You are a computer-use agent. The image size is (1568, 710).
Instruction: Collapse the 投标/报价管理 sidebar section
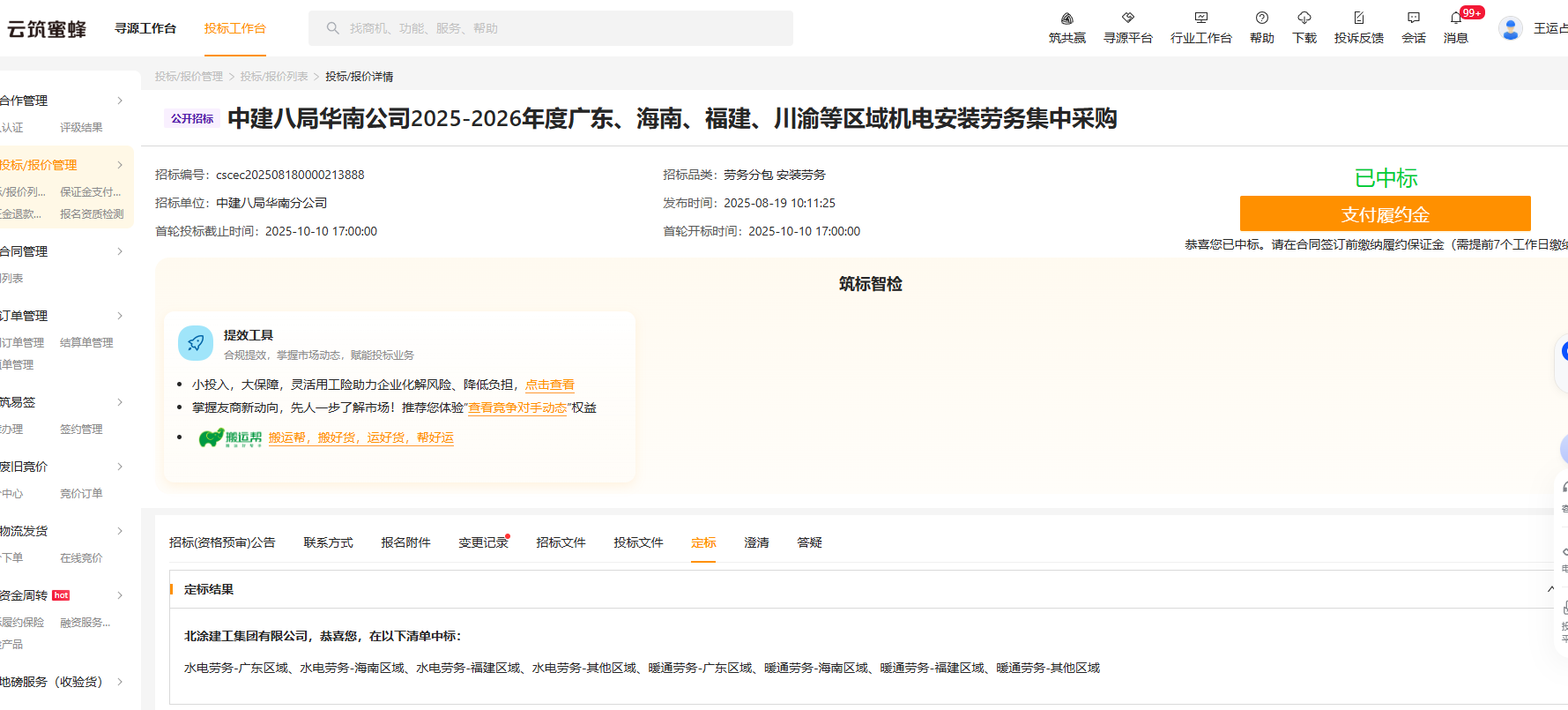120,165
